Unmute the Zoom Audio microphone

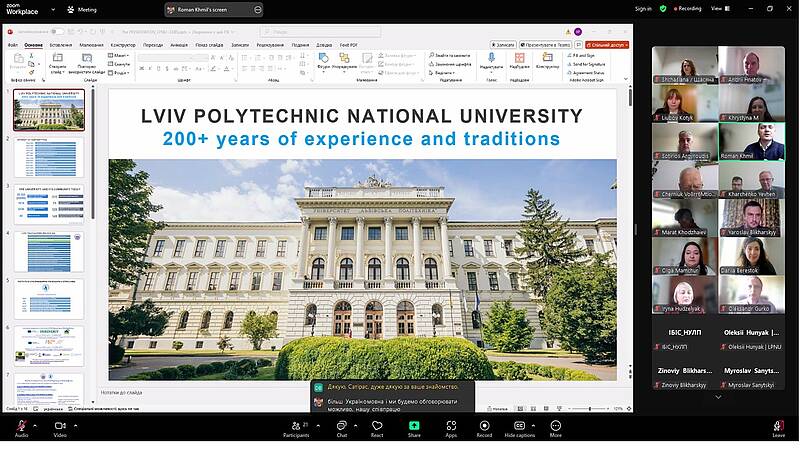click(x=21, y=428)
